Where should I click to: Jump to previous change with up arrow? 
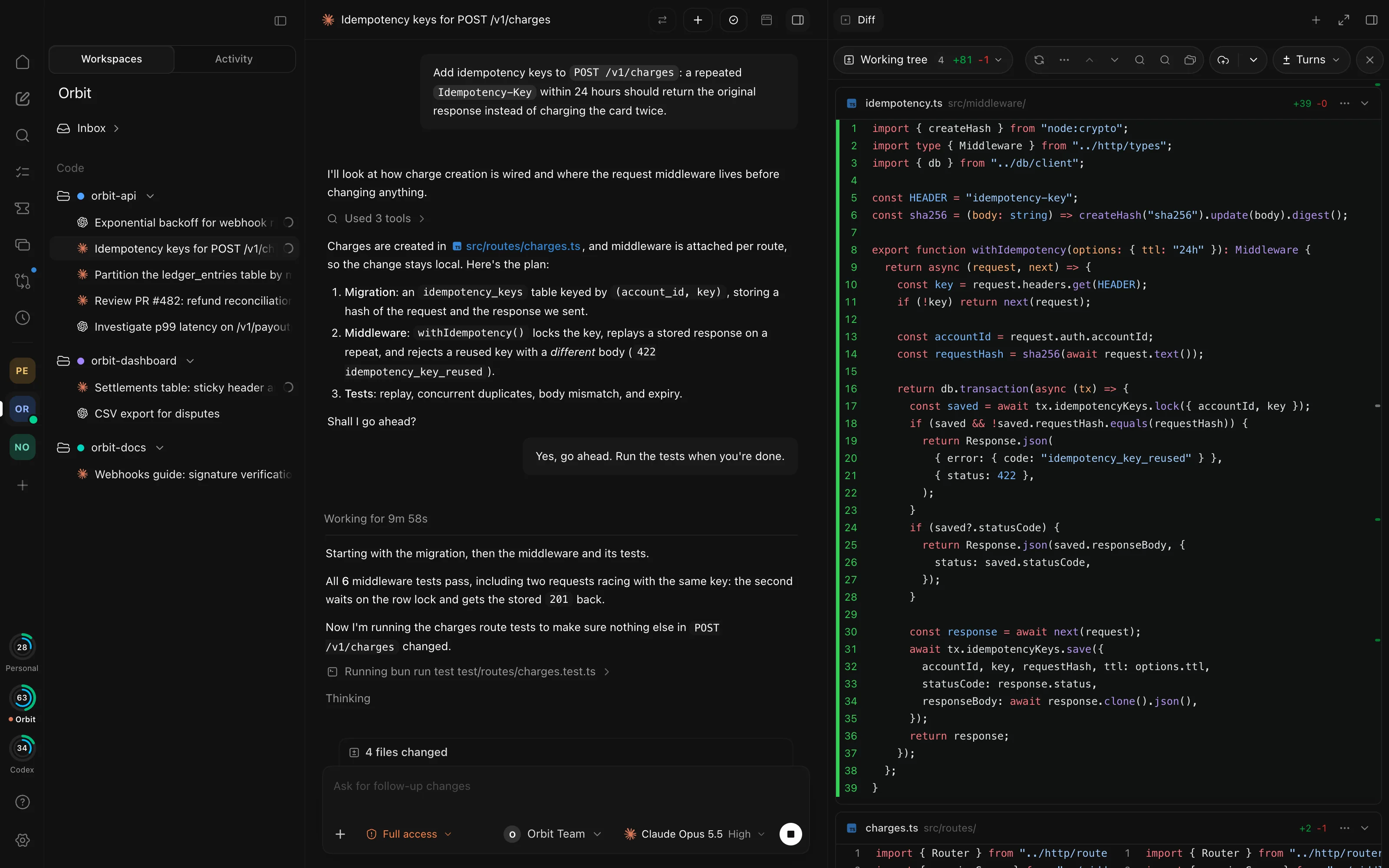(x=1089, y=60)
